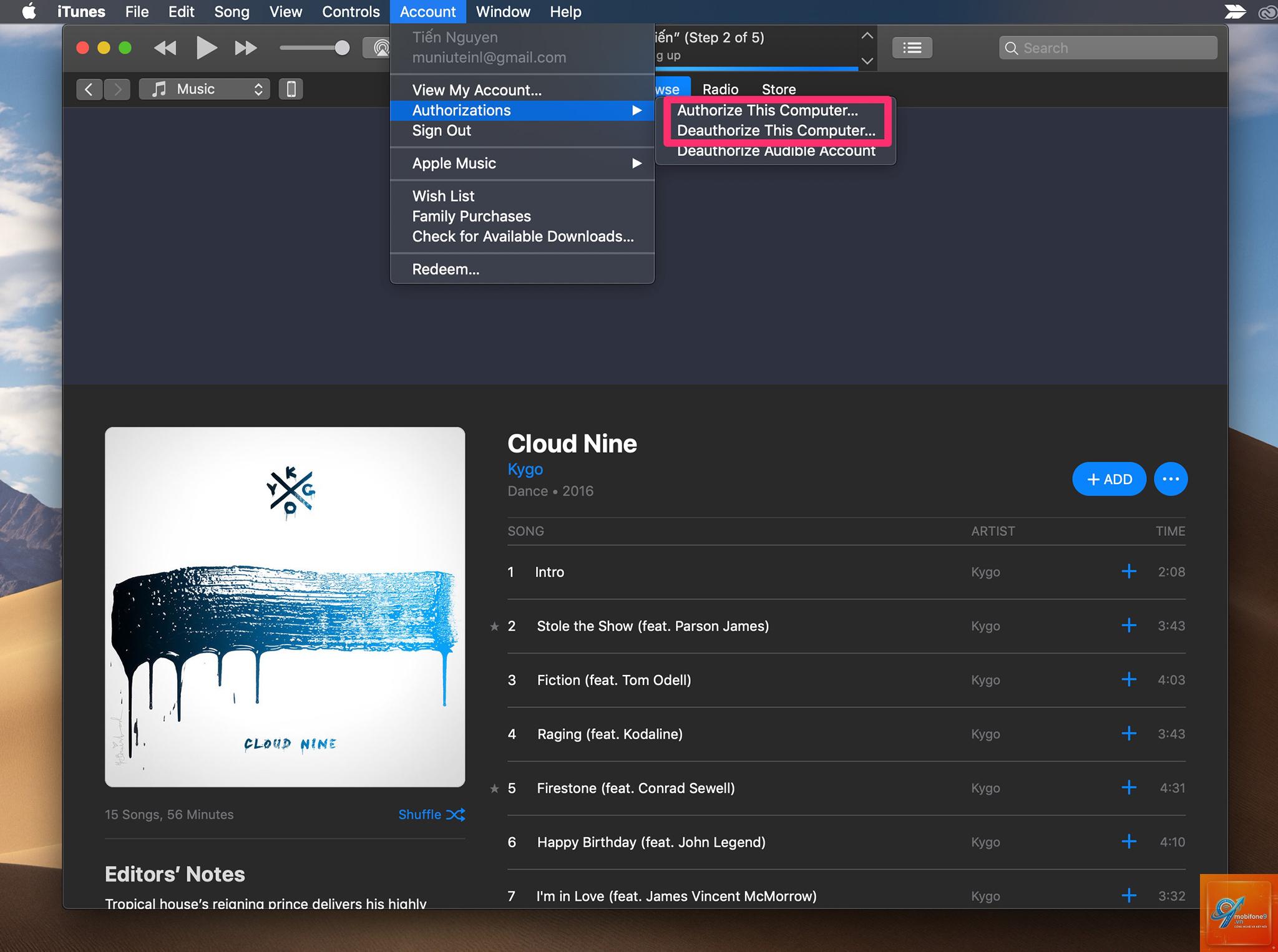Click star beside Firestone track
The width and height of the screenshot is (1278, 952).
[x=494, y=789]
